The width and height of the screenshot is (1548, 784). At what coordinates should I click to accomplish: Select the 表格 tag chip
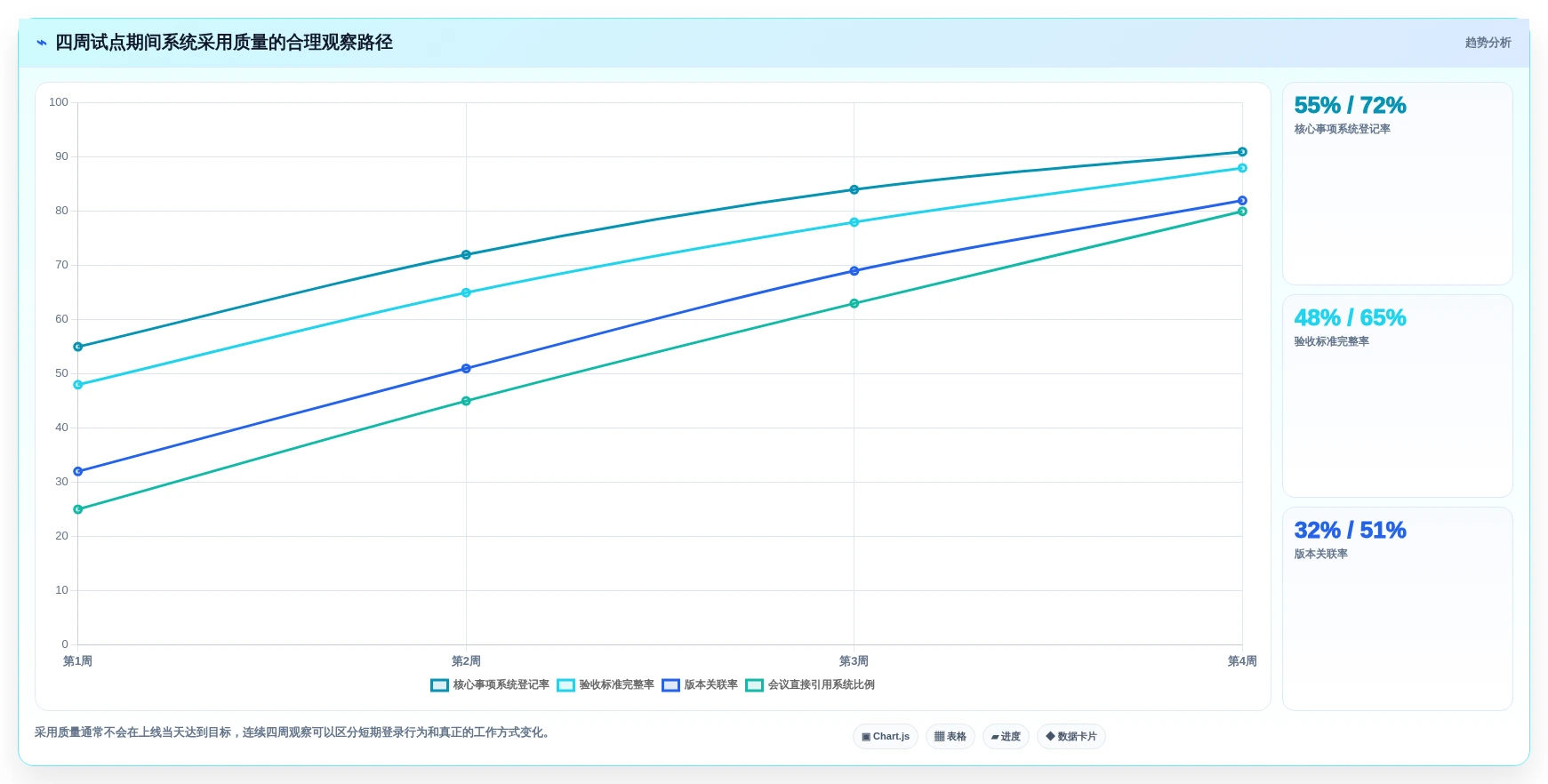pos(950,736)
